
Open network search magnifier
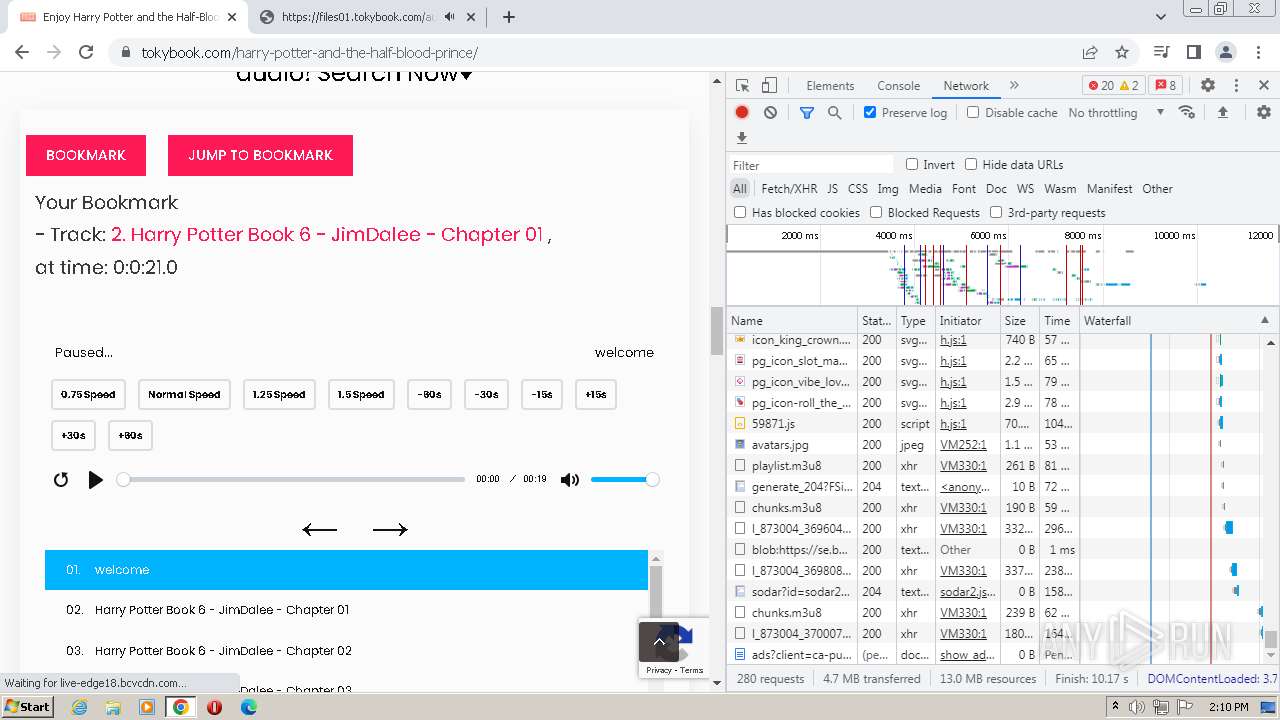tap(835, 113)
